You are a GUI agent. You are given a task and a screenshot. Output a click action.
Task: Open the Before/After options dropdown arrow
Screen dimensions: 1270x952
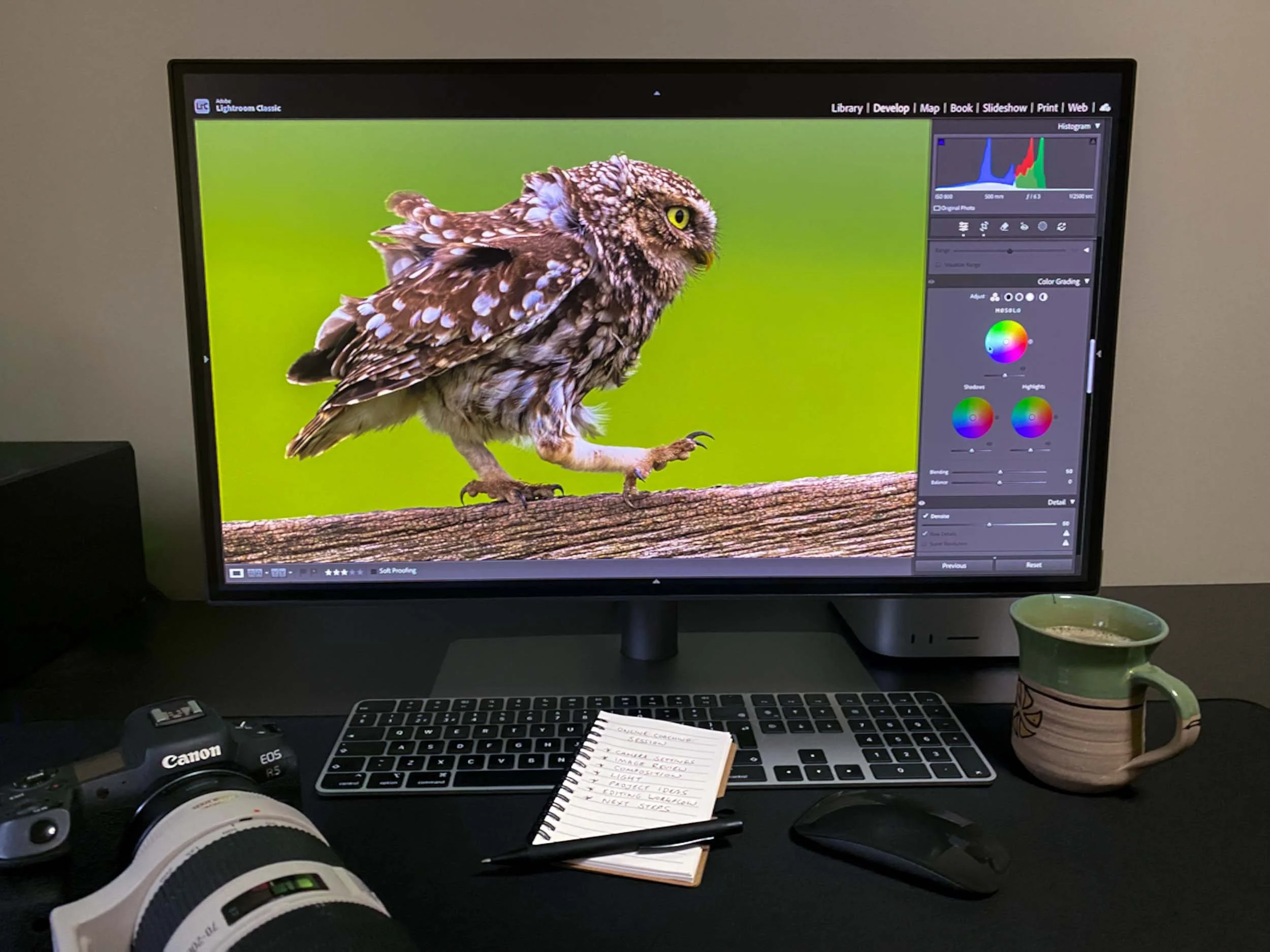click(x=290, y=573)
